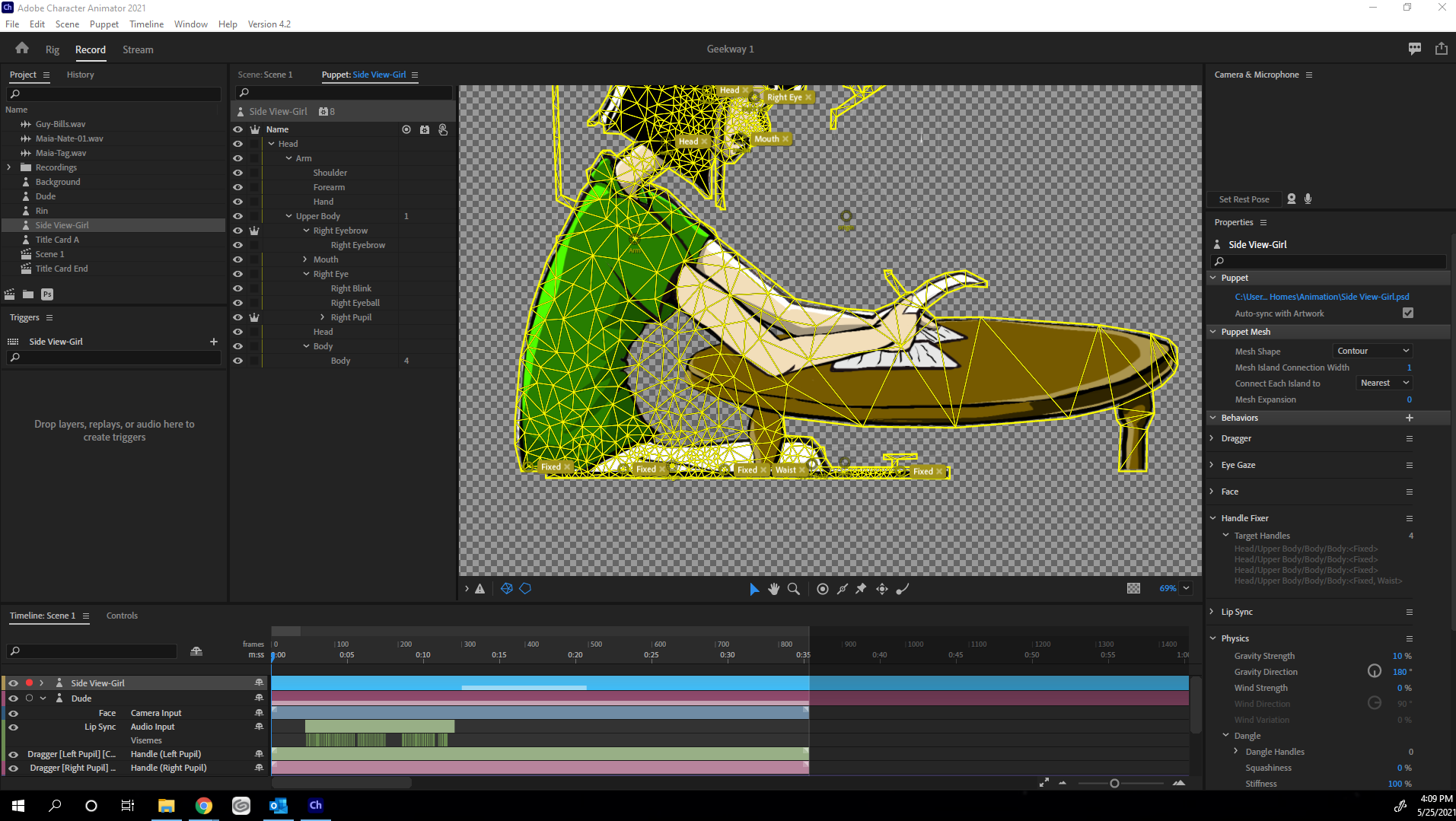
Task: Select the Hand tool in the puppet toolbar
Action: (x=774, y=589)
